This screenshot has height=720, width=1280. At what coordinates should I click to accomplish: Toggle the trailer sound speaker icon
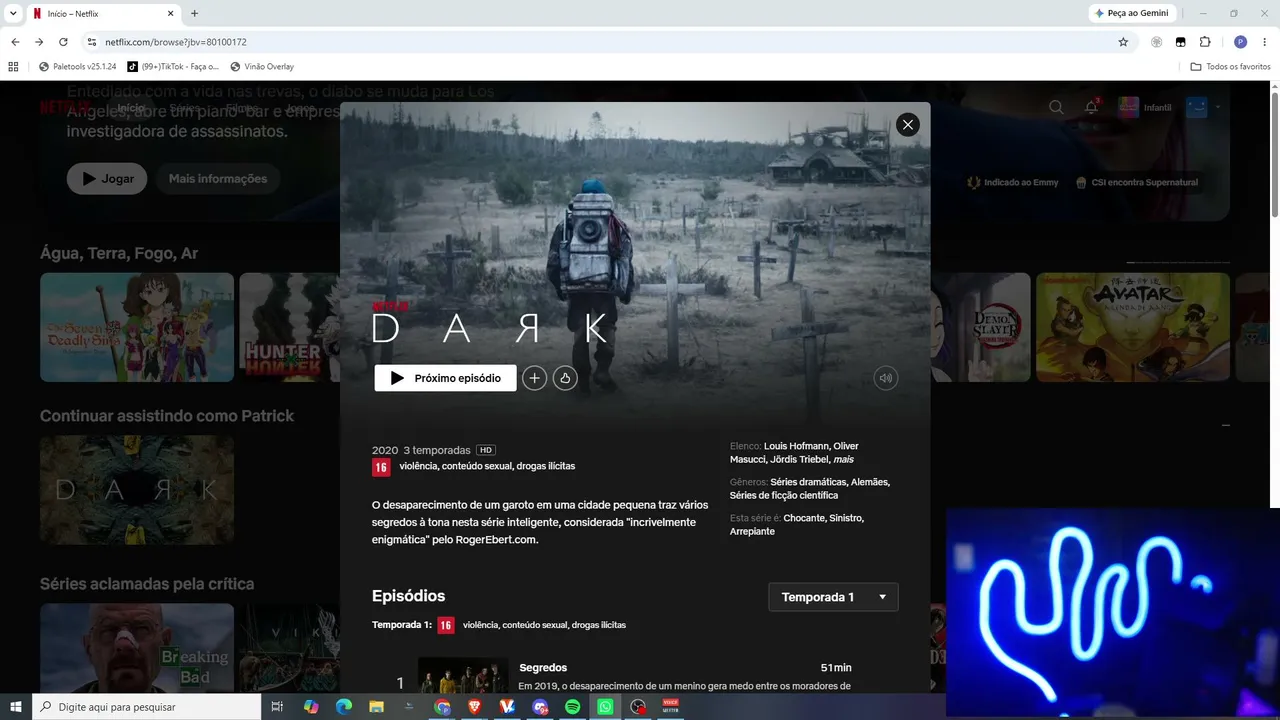coord(885,378)
